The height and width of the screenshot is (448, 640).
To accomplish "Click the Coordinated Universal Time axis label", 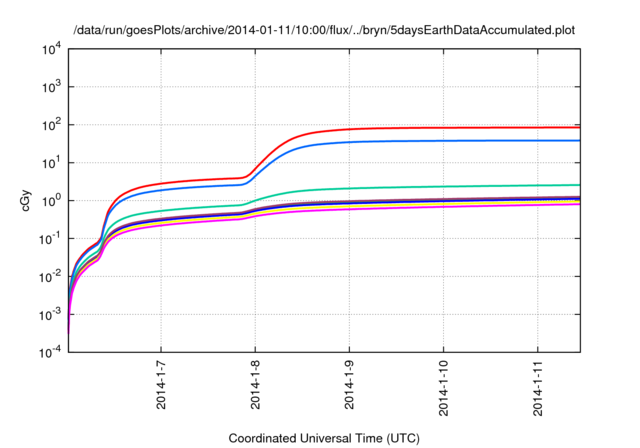I will point(325,438).
